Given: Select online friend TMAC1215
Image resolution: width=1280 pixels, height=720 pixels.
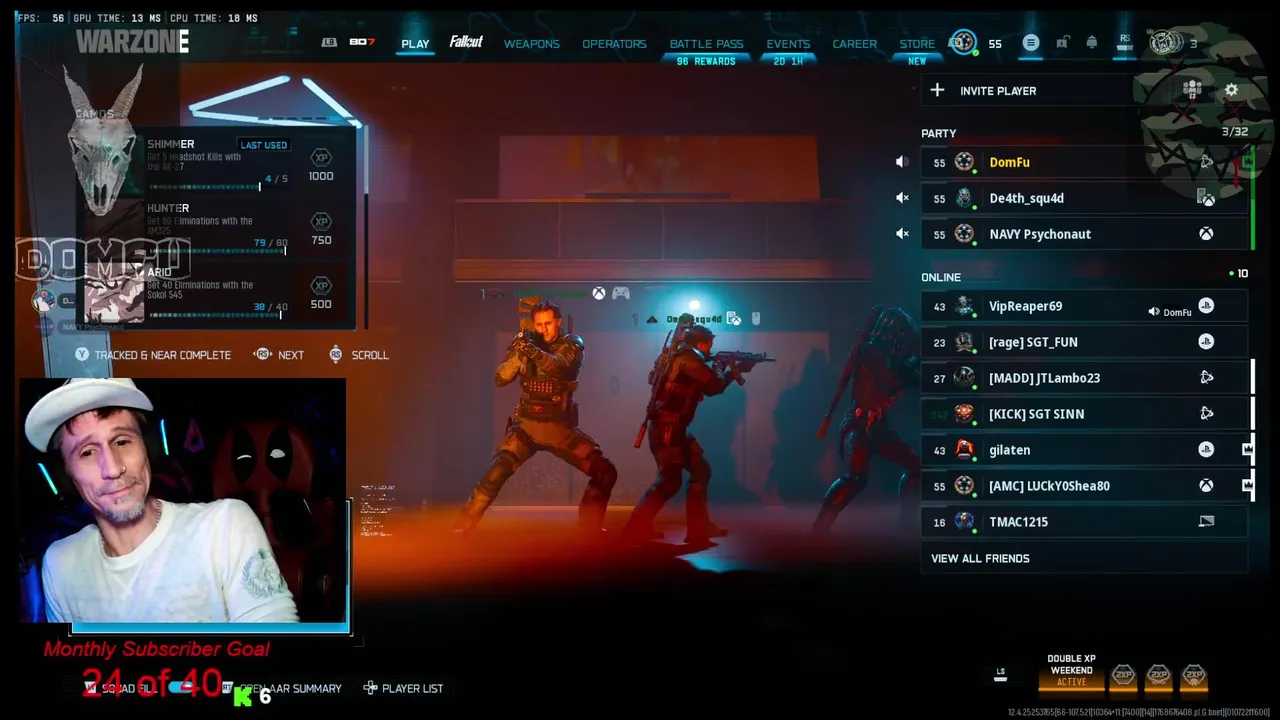Looking at the screenshot, I should pos(1084,522).
